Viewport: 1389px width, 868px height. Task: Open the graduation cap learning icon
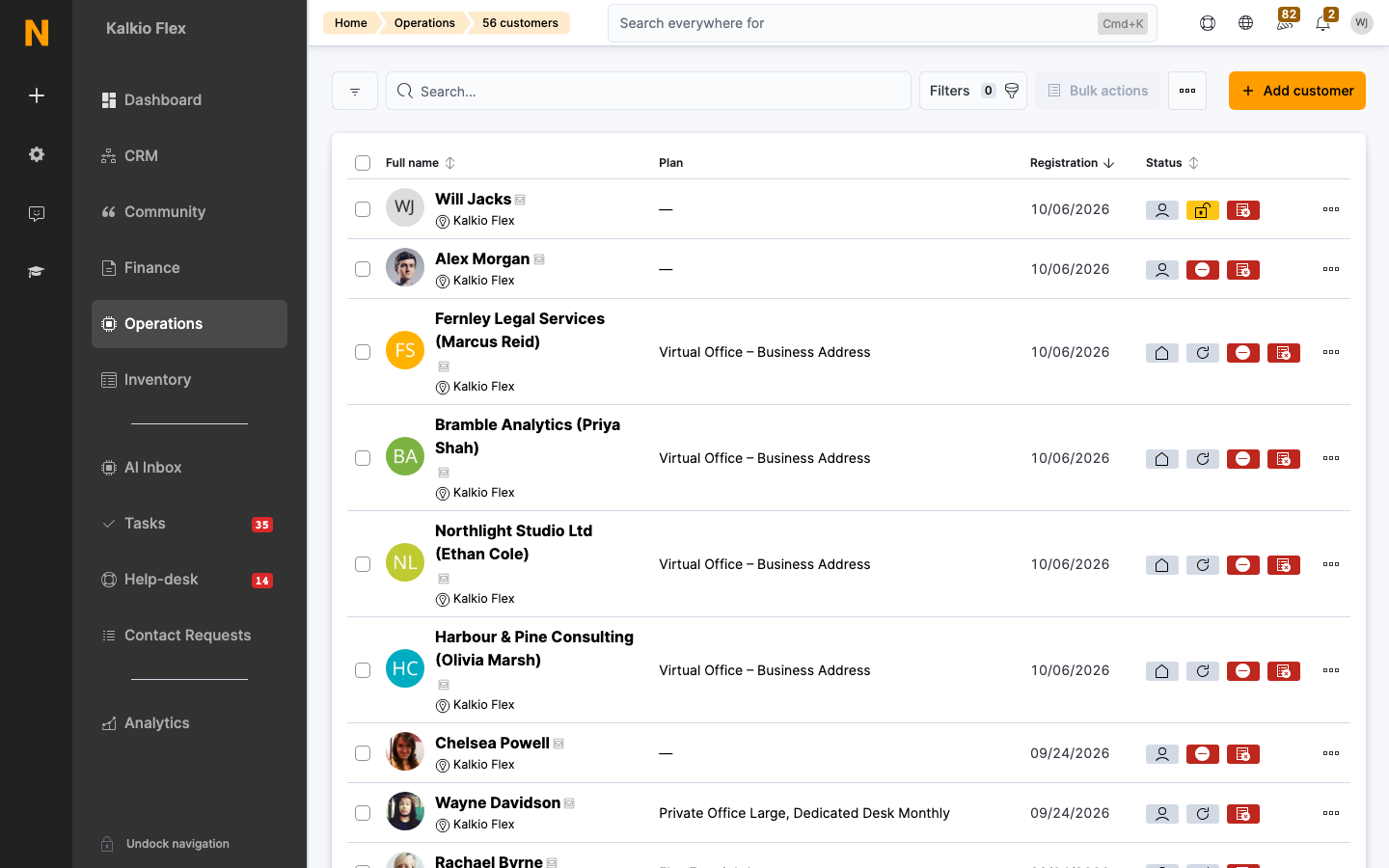(37, 272)
